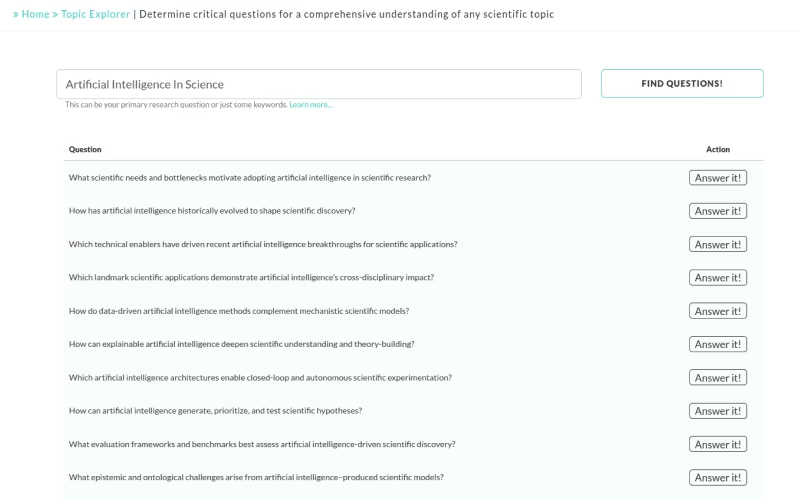Select the cross-disciplinary impact question text

point(252,278)
